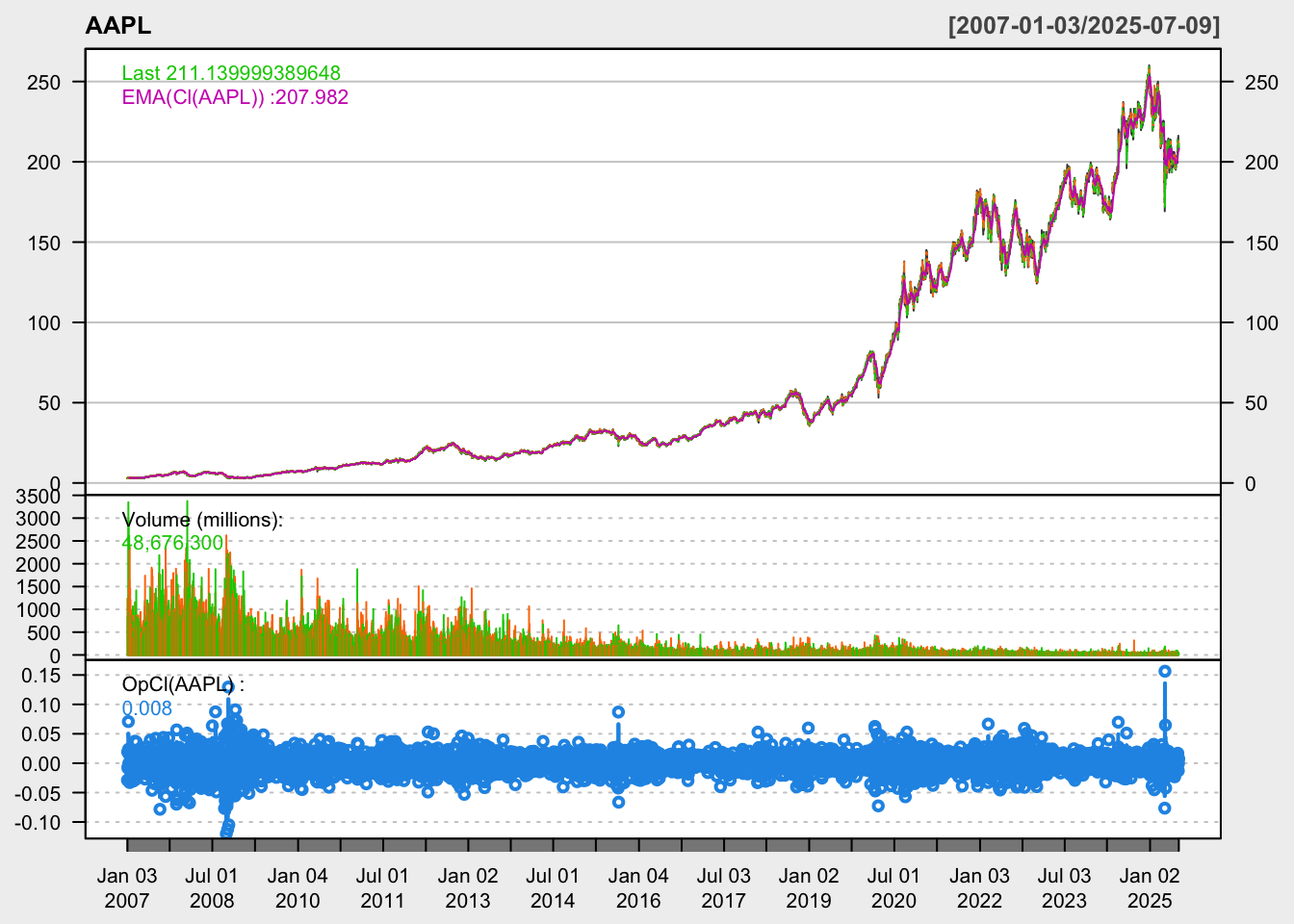This screenshot has width=1294, height=924.
Task: Click the 50 label on the right price axis
Action: tap(1255, 403)
